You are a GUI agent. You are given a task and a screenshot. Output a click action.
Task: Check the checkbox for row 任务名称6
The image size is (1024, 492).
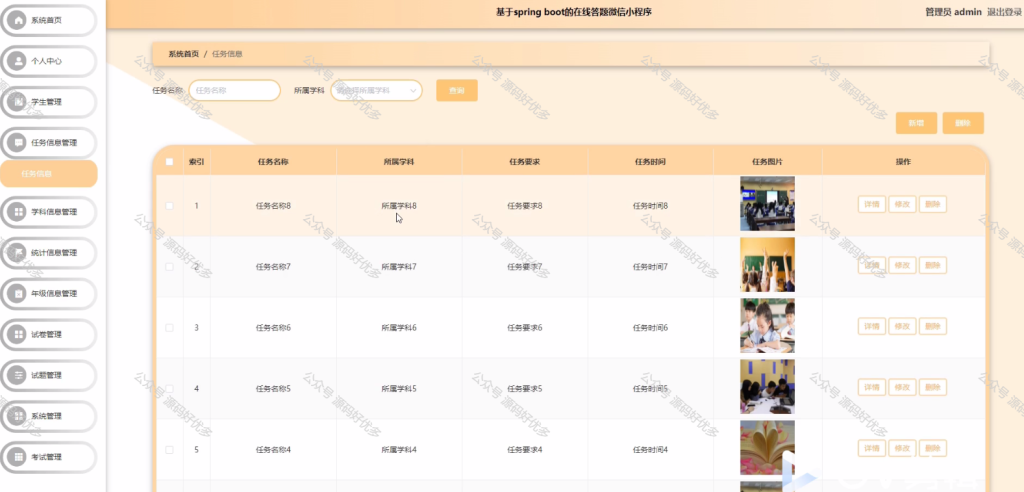click(x=170, y=328)
